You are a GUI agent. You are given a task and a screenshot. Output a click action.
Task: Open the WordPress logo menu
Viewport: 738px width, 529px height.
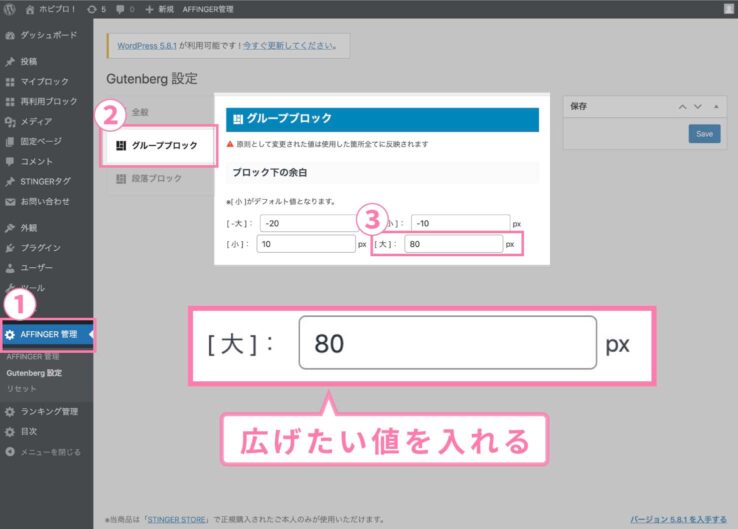pyautogui.click(x=9, y=9)
